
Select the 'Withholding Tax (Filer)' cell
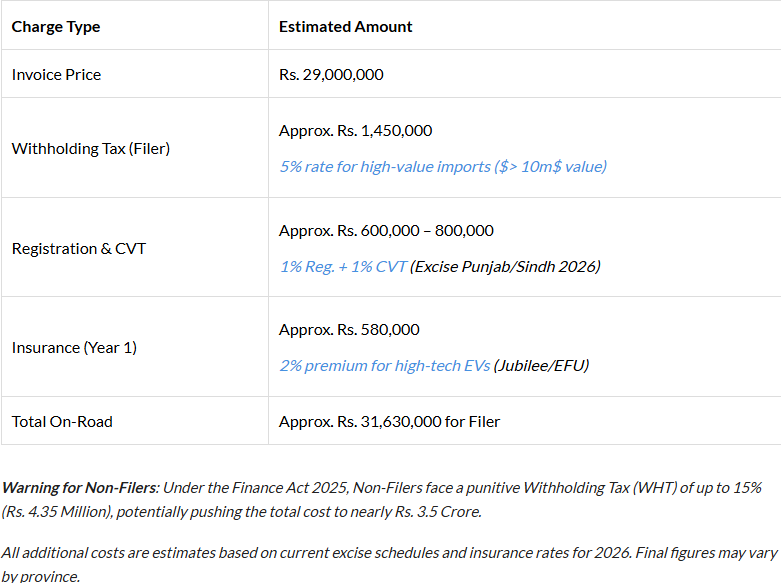coord(91,148)
